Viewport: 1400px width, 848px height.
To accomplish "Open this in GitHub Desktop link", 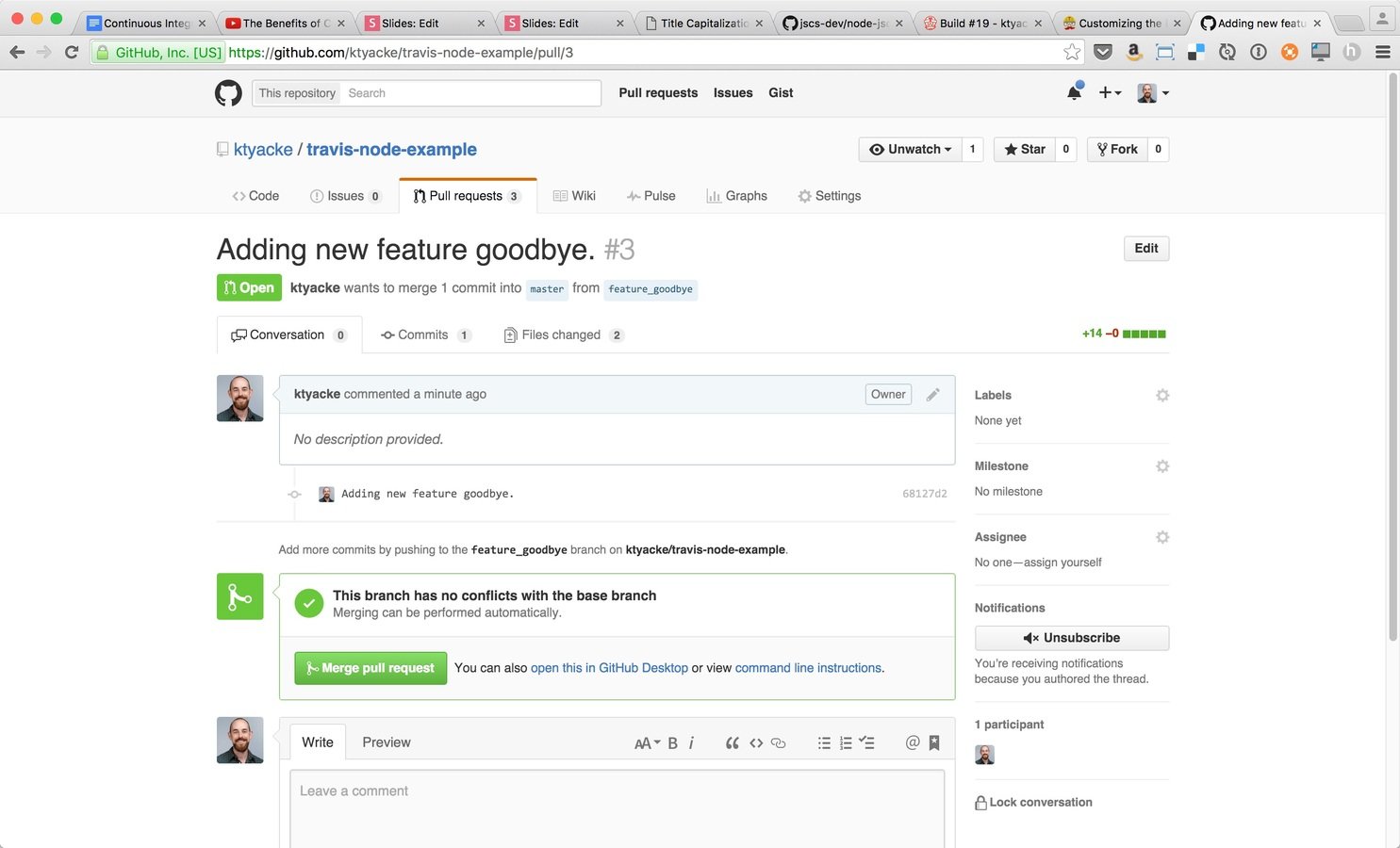I will point(609,668).
